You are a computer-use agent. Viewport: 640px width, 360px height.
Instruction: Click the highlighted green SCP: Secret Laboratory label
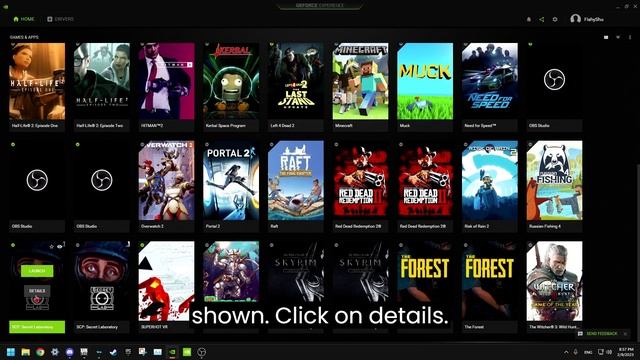click(x=37, y=327)
